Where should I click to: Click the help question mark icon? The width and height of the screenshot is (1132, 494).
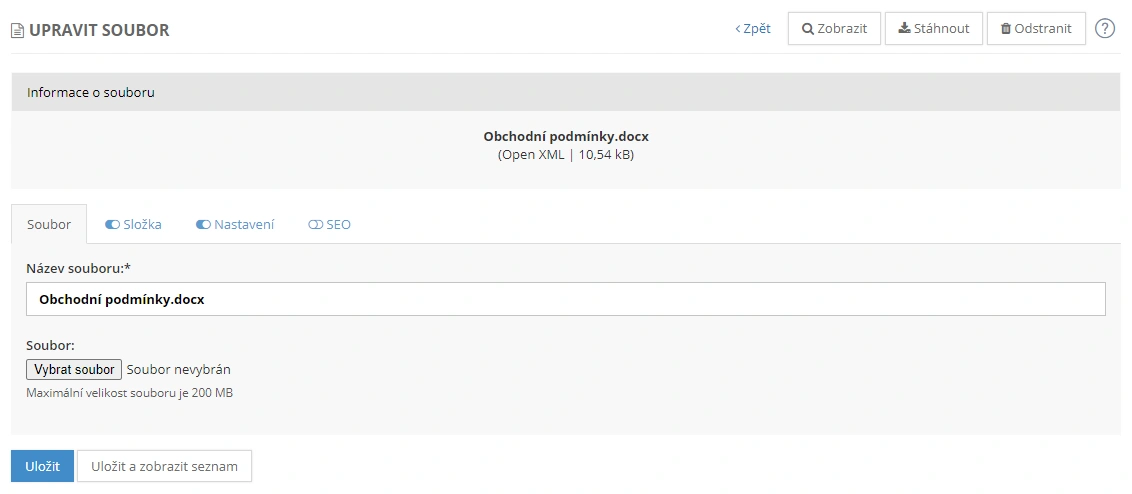(1105, 28)
